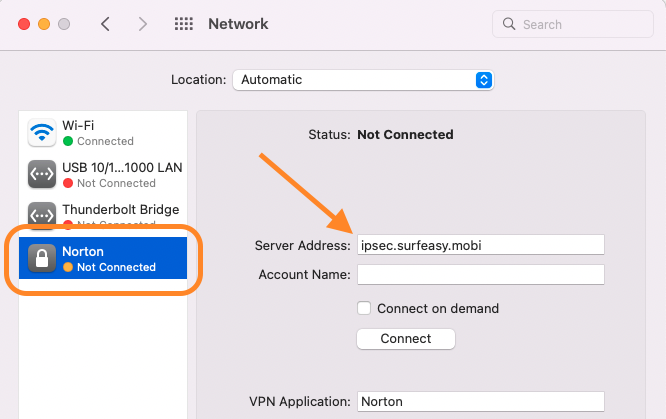666x419 pixels.
Task: Click the USB LAN ethernet icon
Action: point(42,175)
